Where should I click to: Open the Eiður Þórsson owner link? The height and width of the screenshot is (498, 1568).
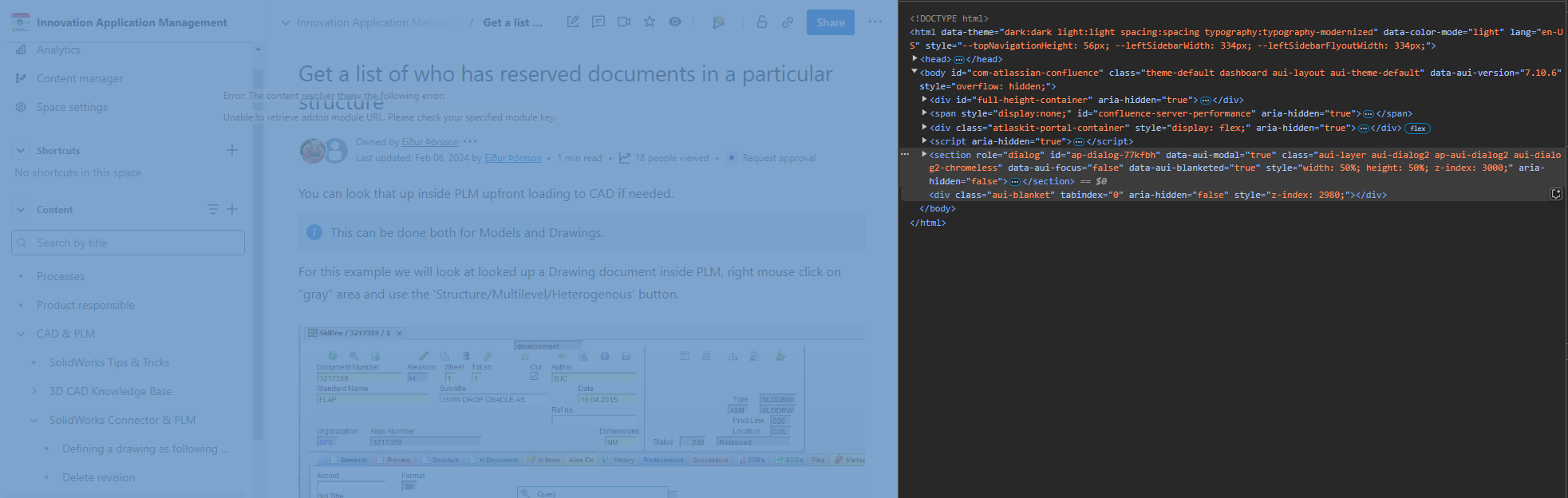coord(430,142)
